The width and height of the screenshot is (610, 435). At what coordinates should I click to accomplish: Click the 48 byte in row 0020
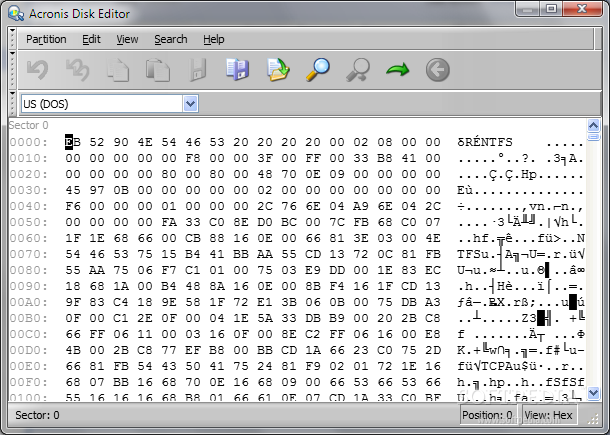pos(265,174)
